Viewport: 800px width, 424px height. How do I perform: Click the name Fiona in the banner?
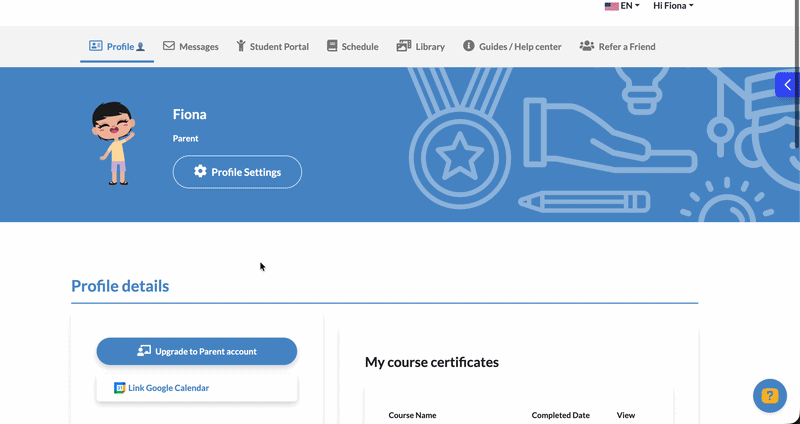coord(189,114)
